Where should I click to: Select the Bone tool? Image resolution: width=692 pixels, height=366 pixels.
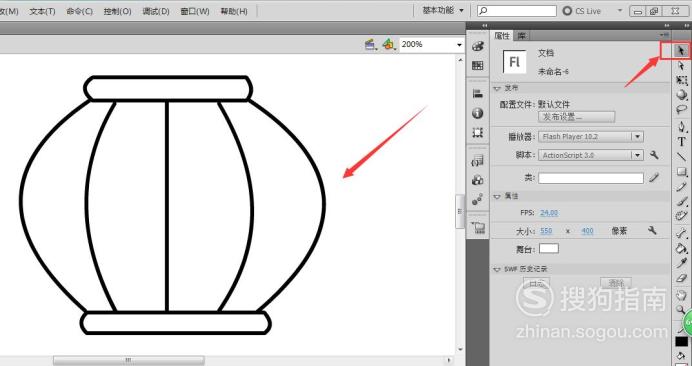click(681, 234)
